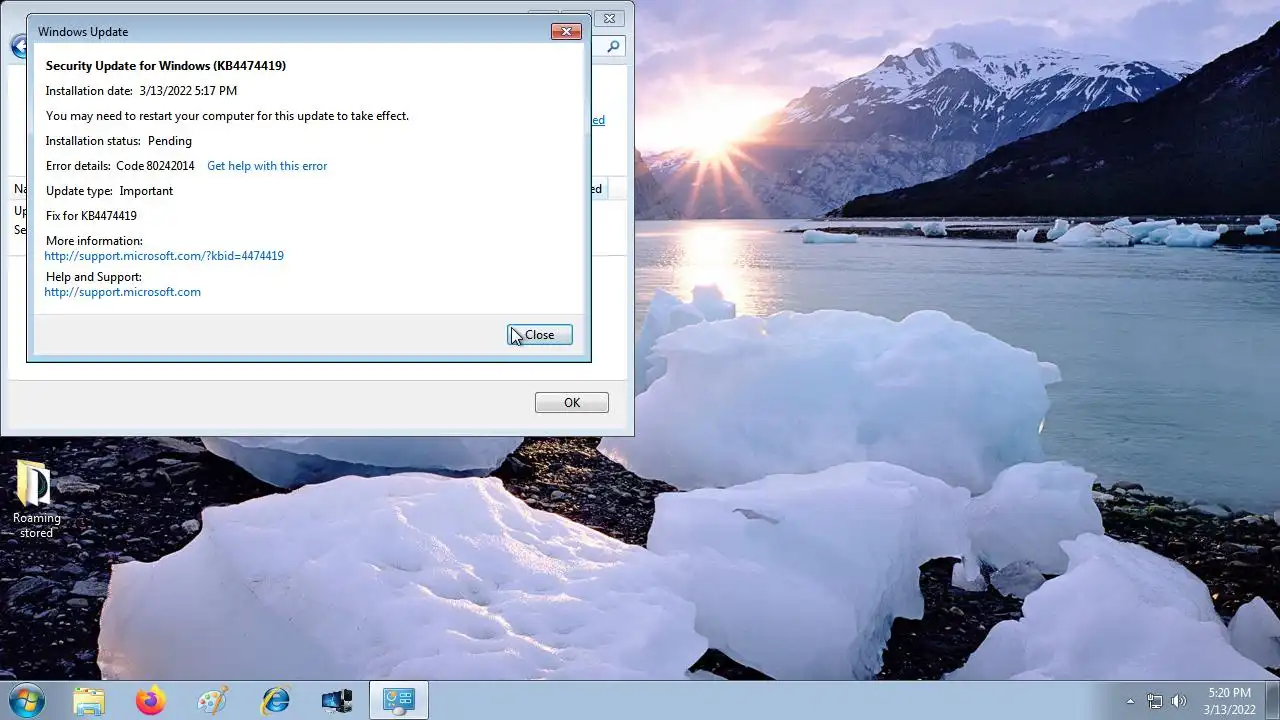
Task: Open Firefox from the taskbar
Action: point(151,700)
